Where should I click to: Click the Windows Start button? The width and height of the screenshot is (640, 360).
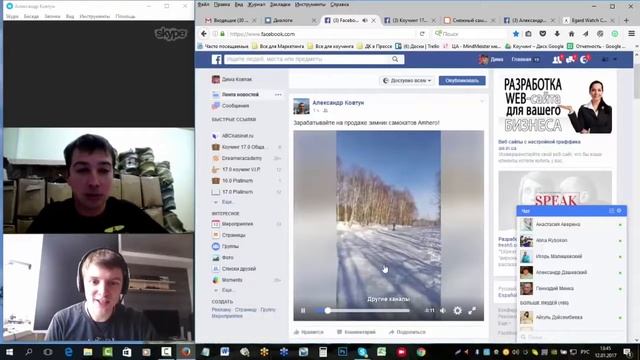(9, 352)
